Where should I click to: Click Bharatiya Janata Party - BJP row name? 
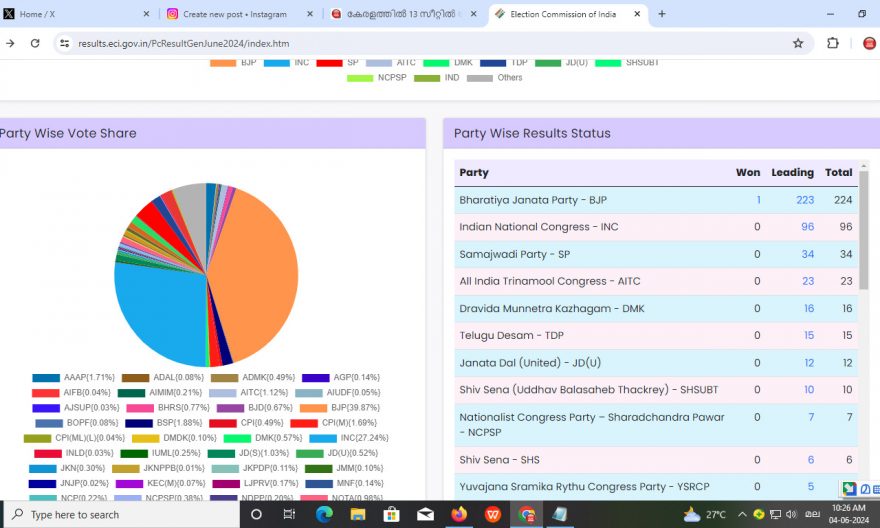click(x=533, y=200)
